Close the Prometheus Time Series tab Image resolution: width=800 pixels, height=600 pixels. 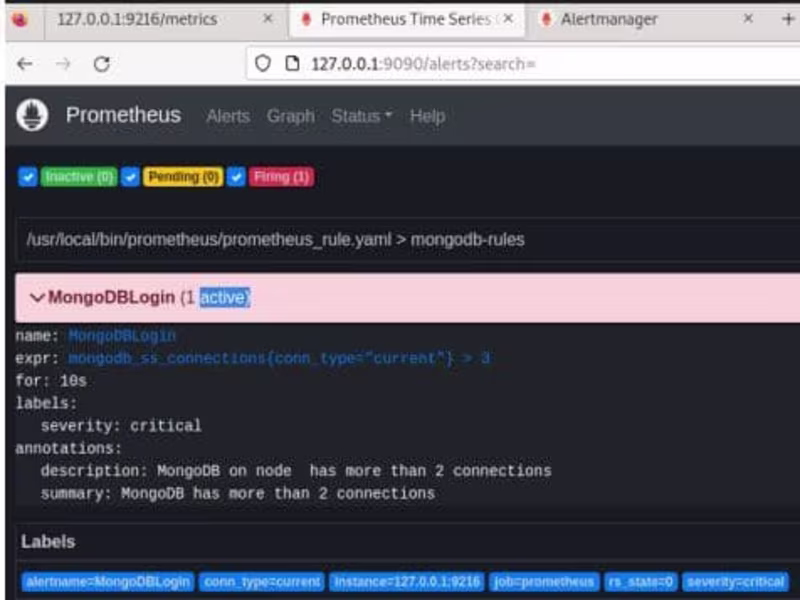508,19
